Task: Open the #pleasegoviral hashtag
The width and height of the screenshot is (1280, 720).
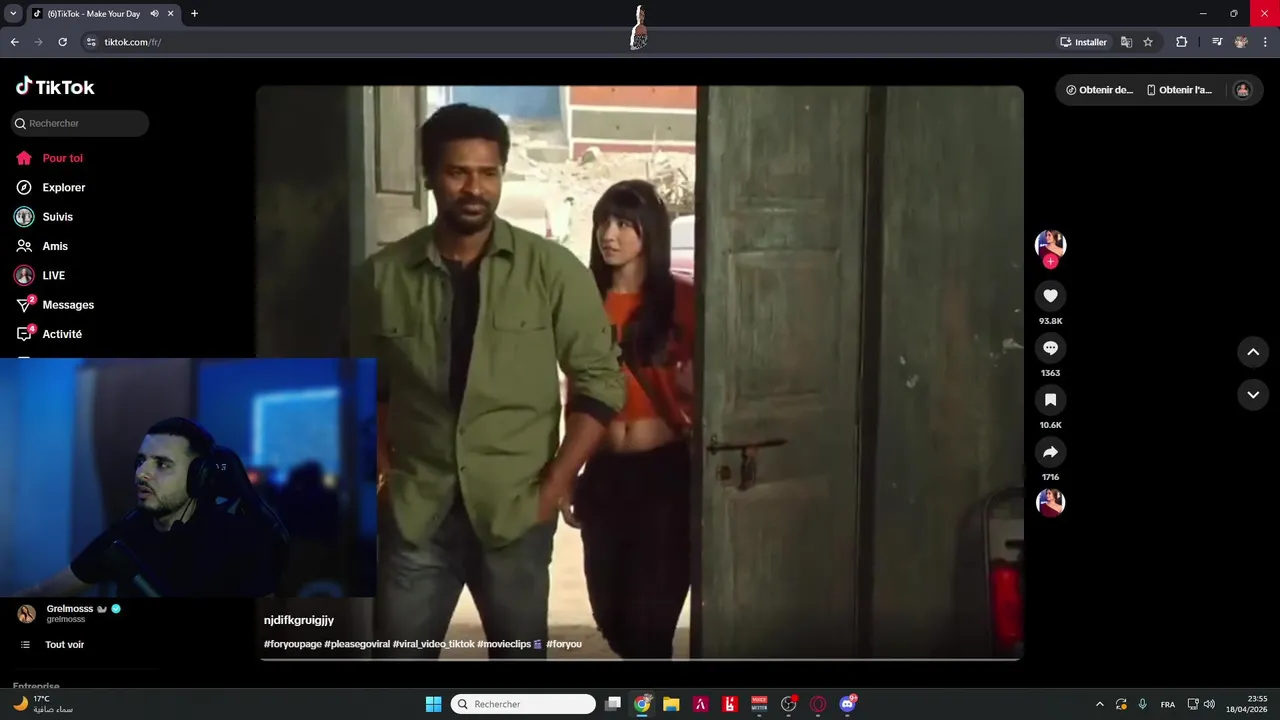Action: [357, 644]
